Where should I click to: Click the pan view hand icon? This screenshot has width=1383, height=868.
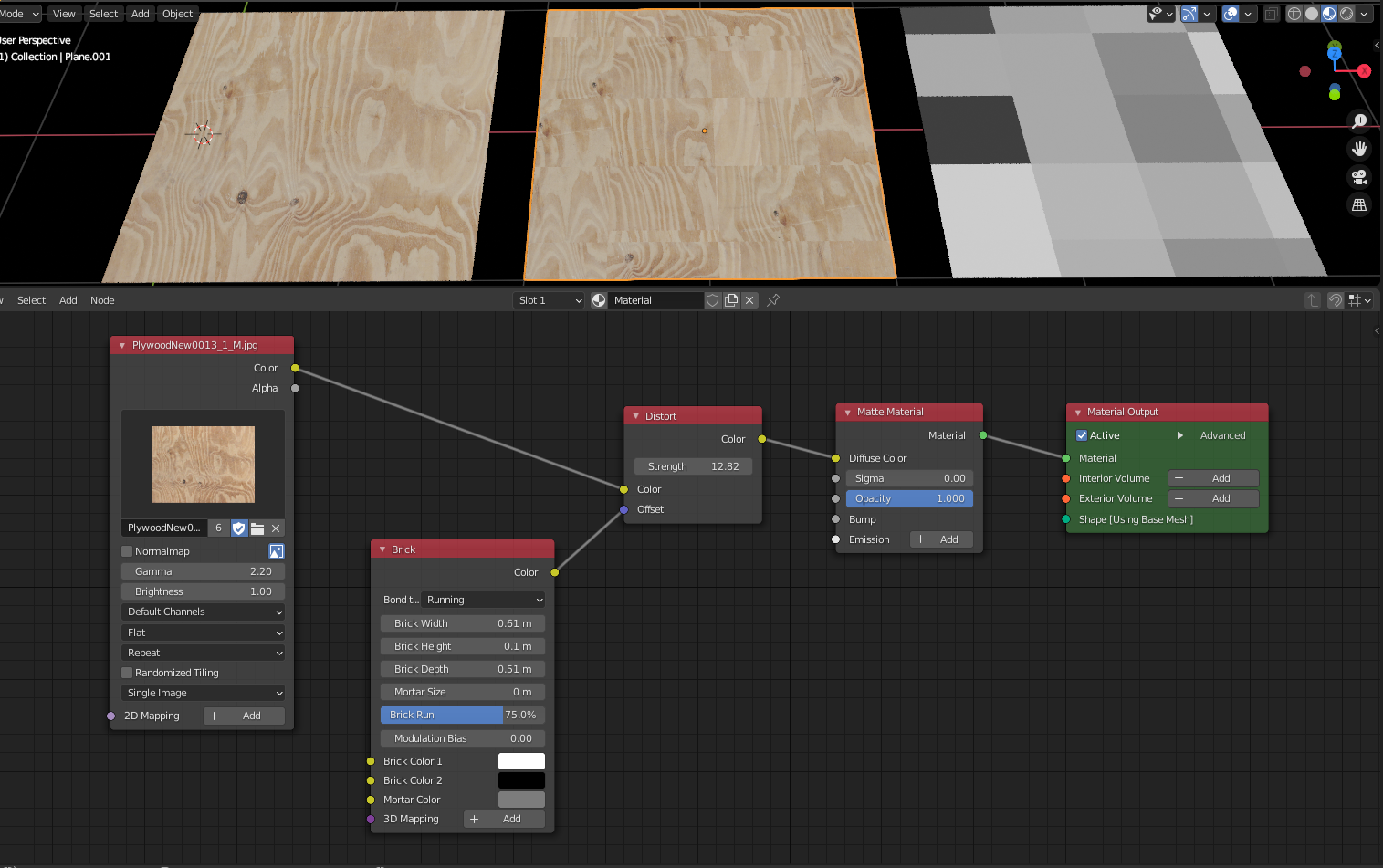pos(1359,149)
